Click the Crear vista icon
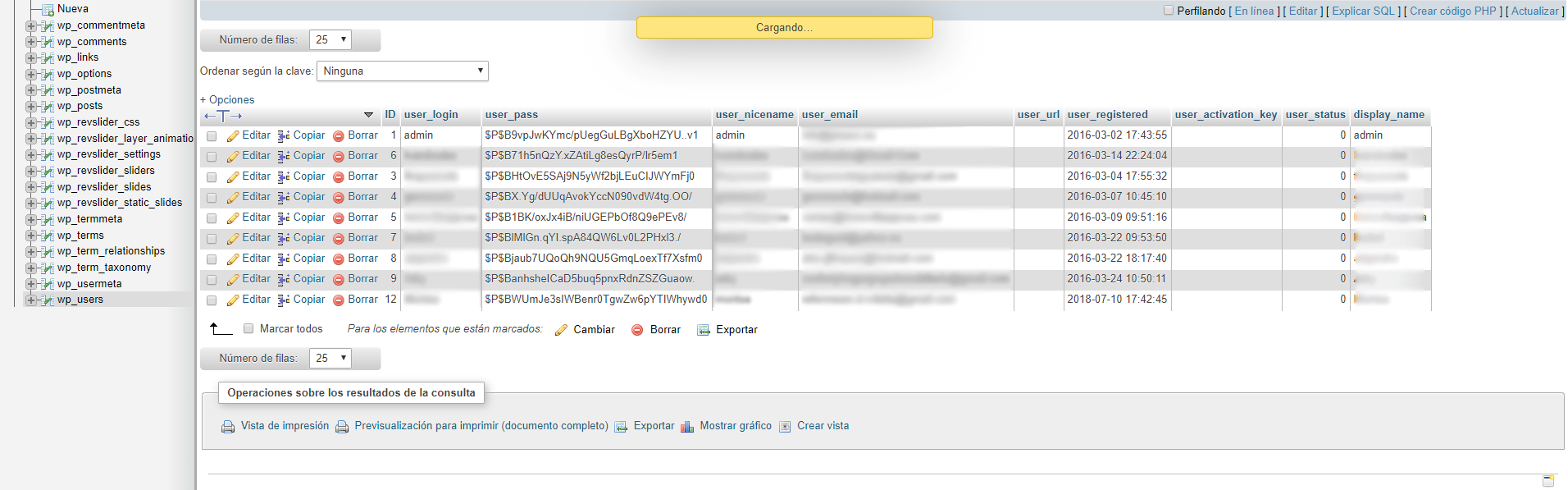The width and height of the screenshot is (1568, 490). coord(785,427)
